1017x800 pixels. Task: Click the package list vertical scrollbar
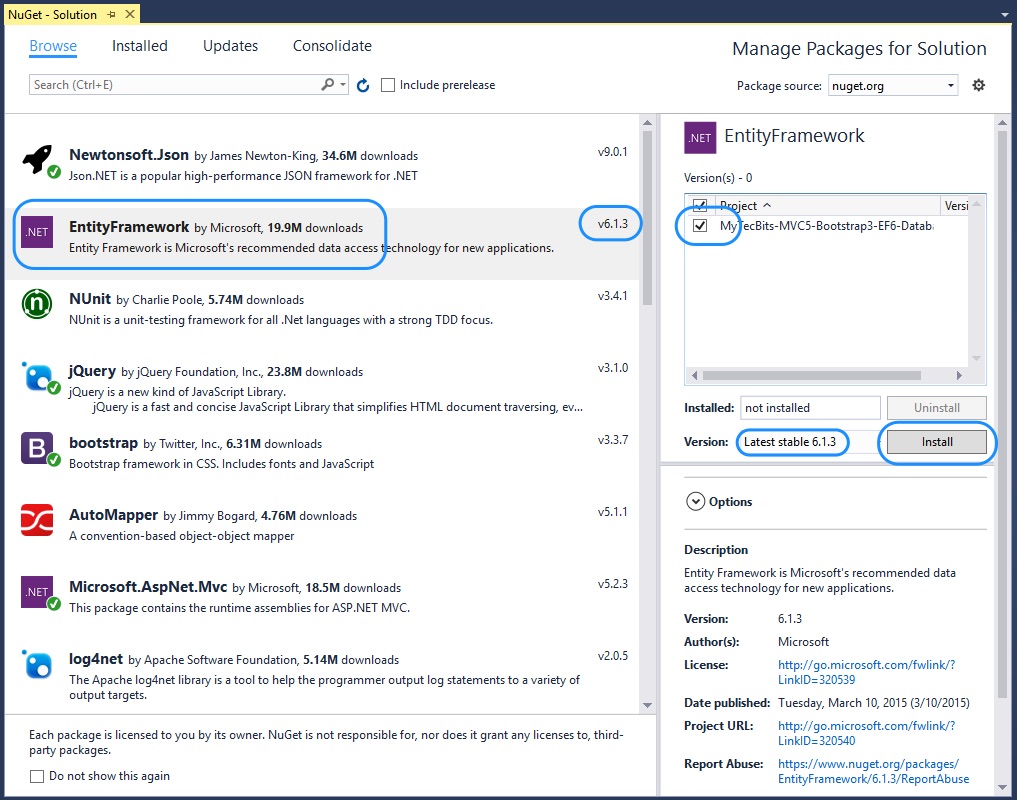[647, 217]
